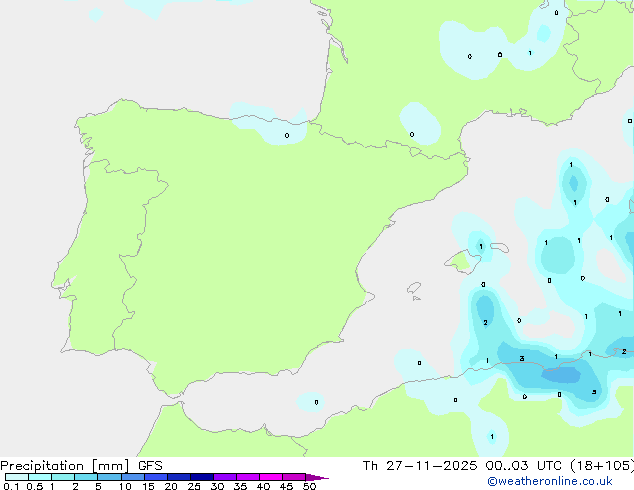Viewport: 634px width, 490px height.
Task: Open the weatheronline.co.uk link
Action: coord(550,481)
